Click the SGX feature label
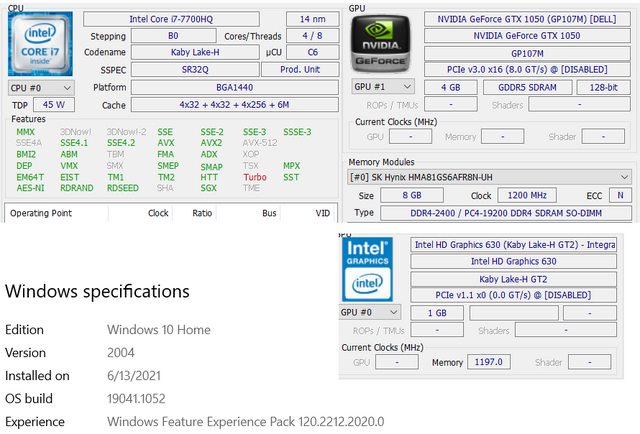 tap(208, 188)
